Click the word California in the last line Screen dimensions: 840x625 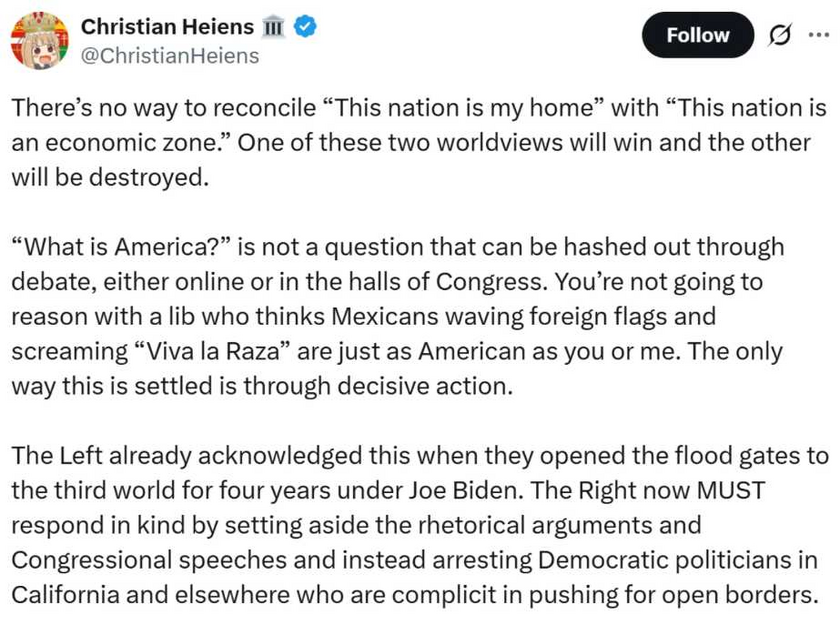(65, 595)
